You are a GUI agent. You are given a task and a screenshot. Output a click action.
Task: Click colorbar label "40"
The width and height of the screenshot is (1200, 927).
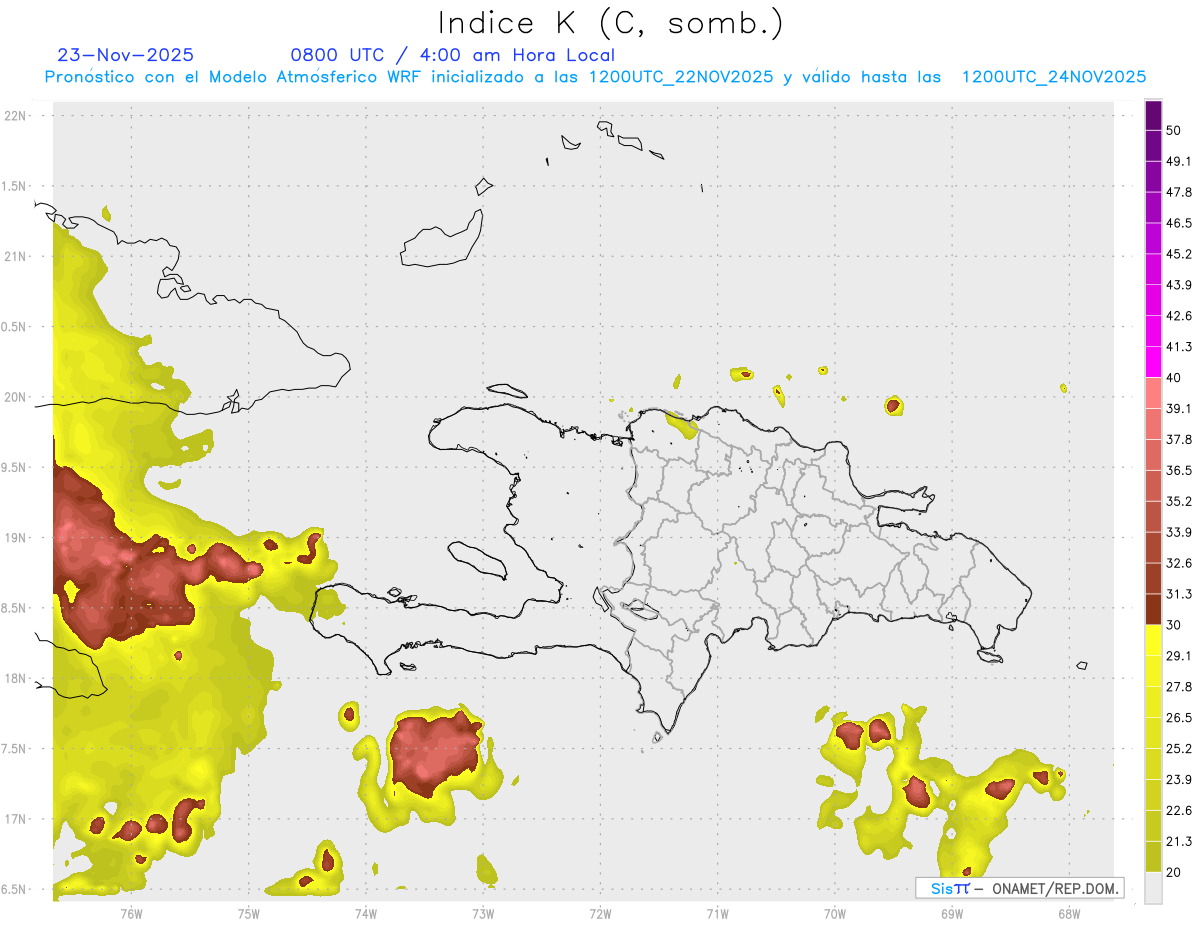pos(1174,378)
